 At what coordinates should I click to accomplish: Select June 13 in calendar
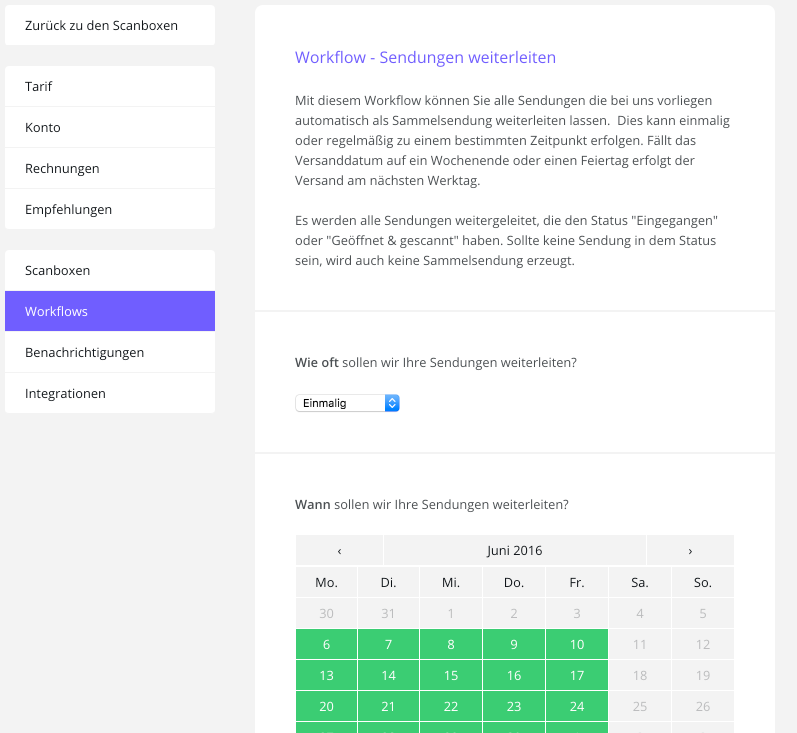tap(326, 676)
